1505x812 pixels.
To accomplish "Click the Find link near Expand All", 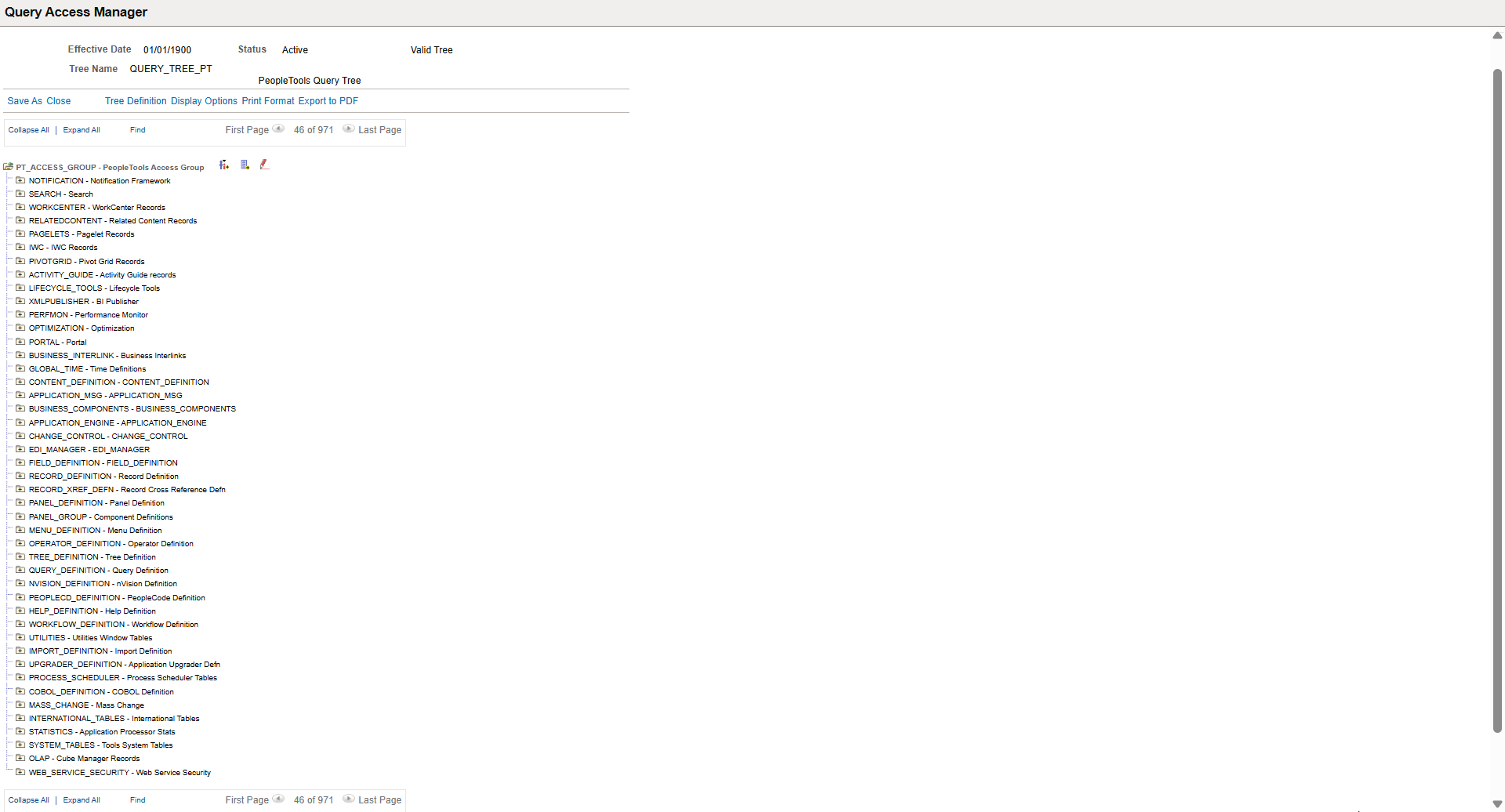I will (137, 129).
